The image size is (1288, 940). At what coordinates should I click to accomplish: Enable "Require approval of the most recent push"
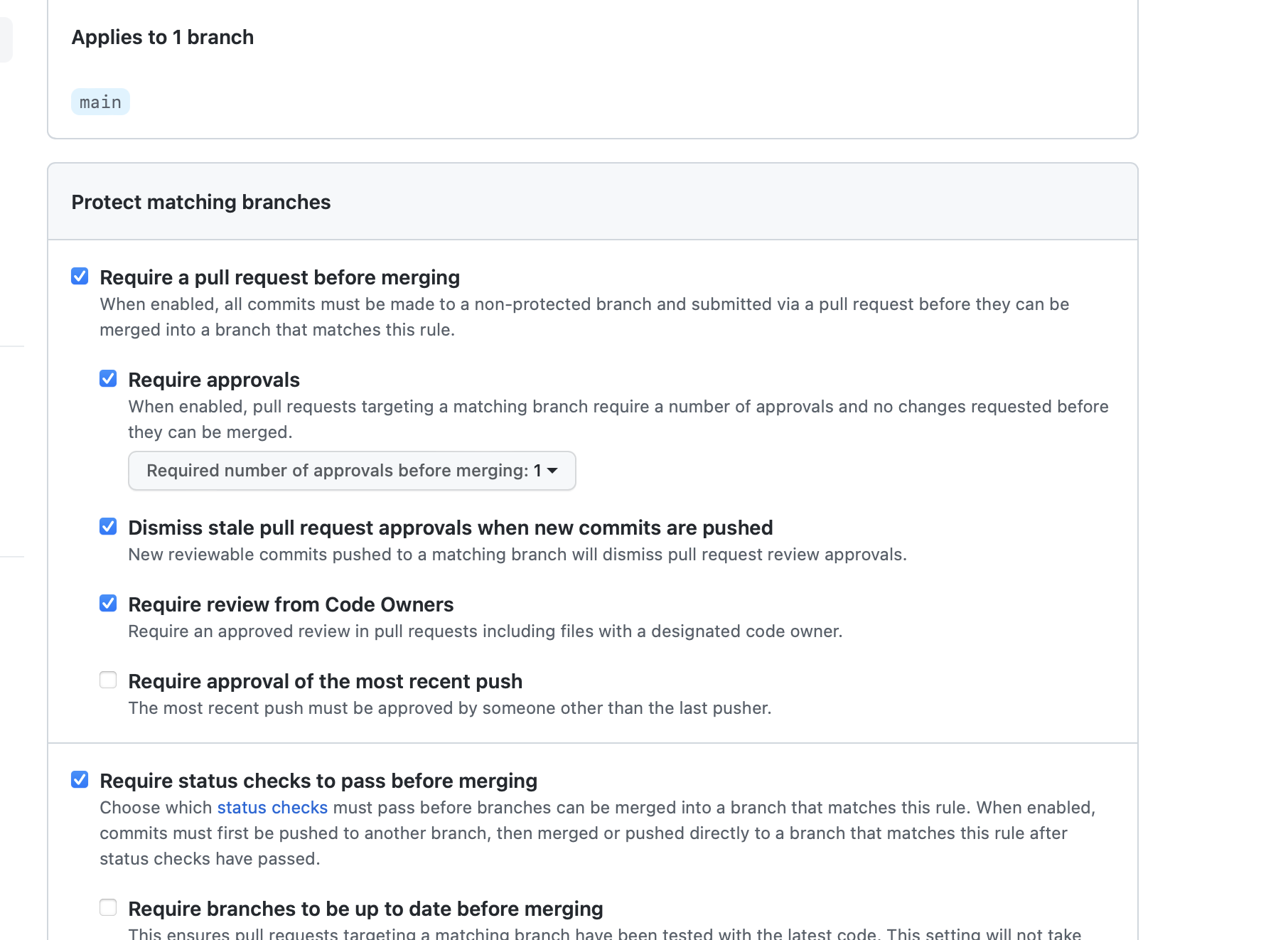(x=108, y=680)
